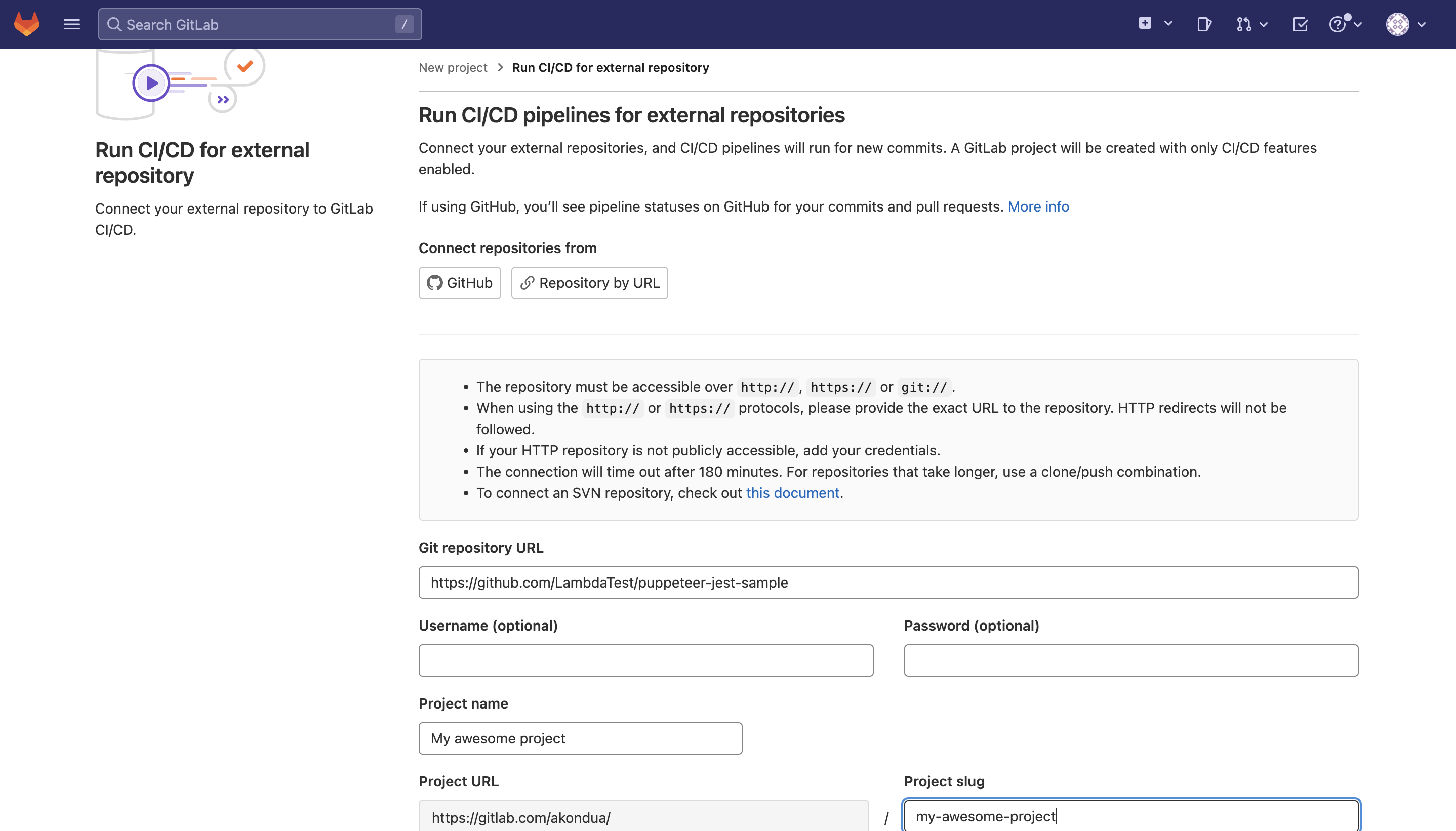Click the create new plus icon

point(1144,23)
